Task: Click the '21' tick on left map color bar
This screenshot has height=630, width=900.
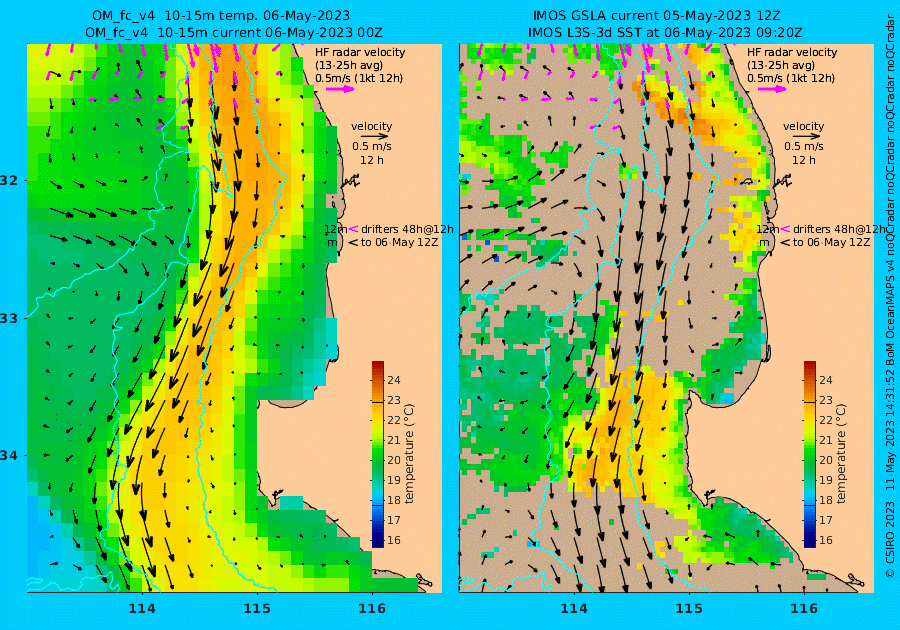Action: point(394,440)
